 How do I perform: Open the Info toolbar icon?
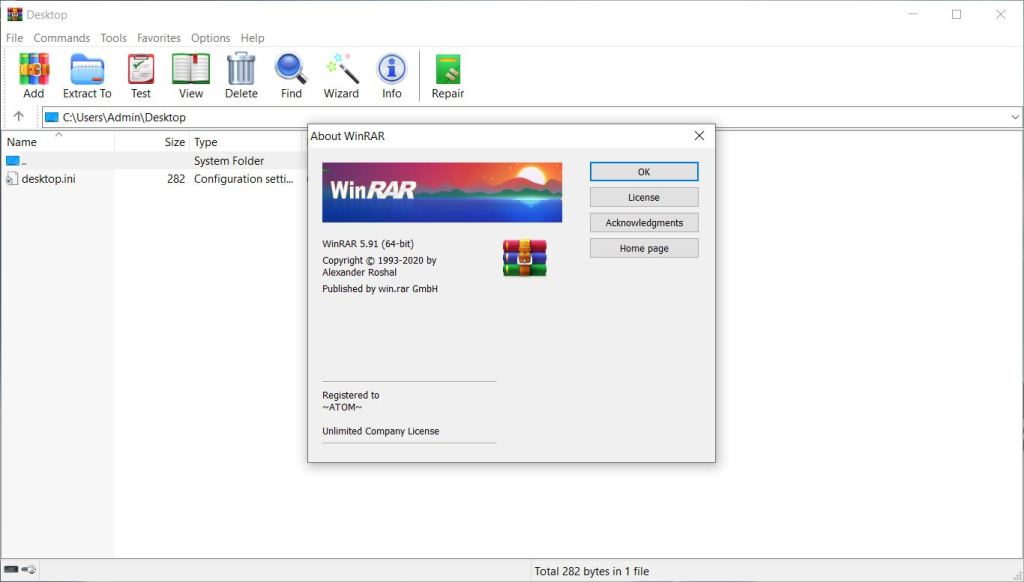[x=391, y=76]
